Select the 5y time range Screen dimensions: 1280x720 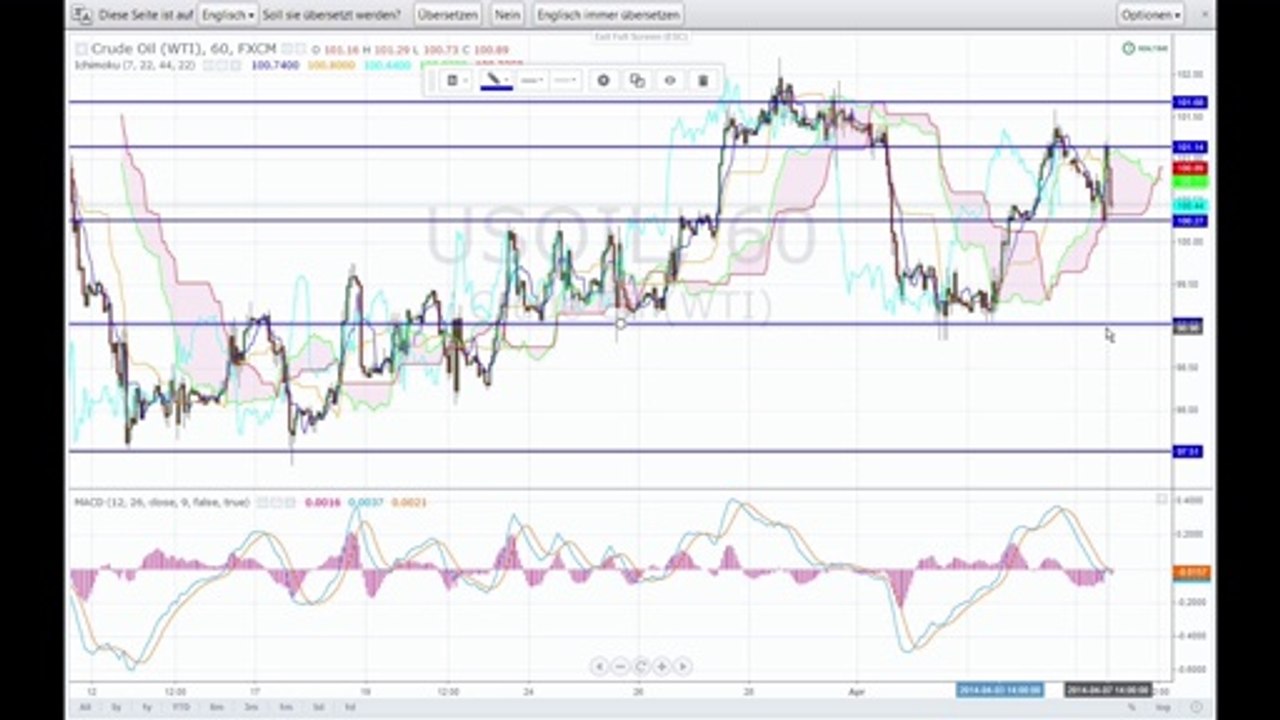(117, 707)
